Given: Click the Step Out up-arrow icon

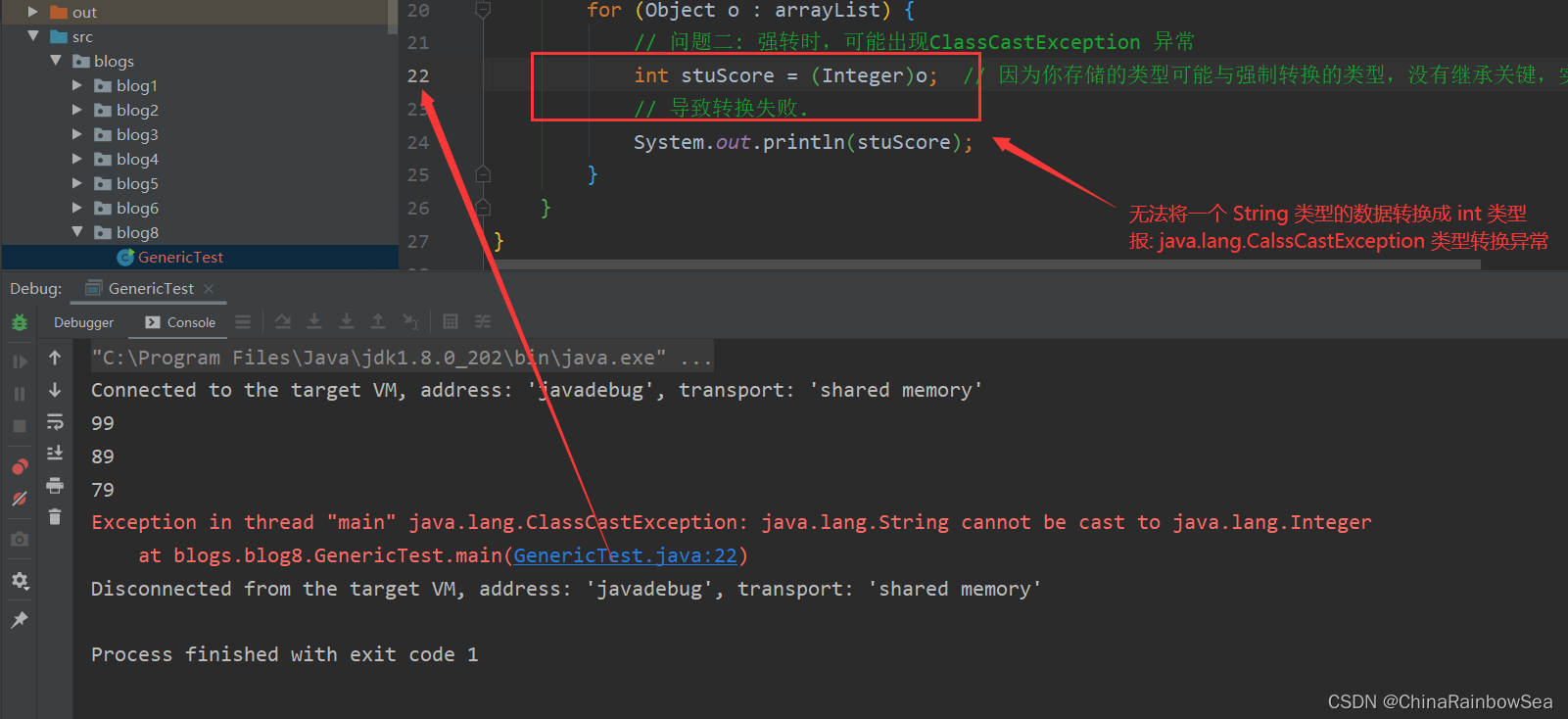Looking at the screenshot, I should coord(378,321).
